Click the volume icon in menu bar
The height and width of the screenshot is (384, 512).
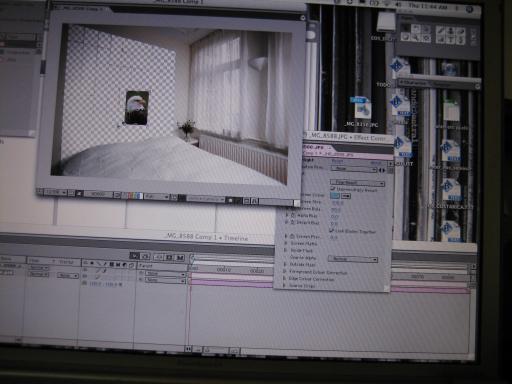click(398, 5)
